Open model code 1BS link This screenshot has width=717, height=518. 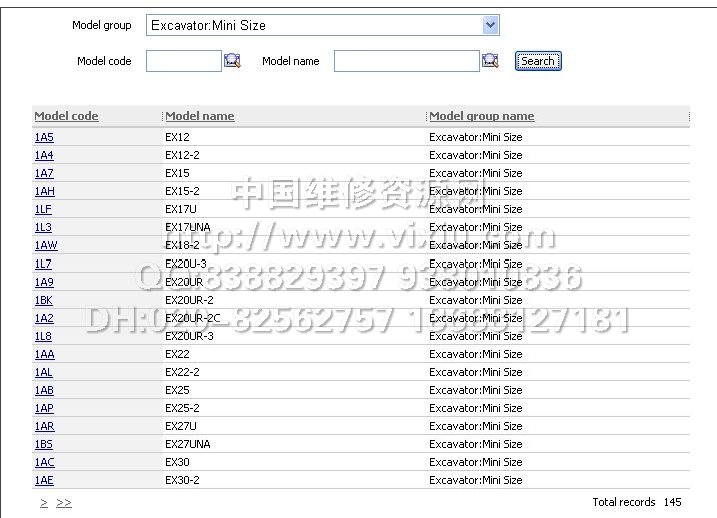pos(44,444)
